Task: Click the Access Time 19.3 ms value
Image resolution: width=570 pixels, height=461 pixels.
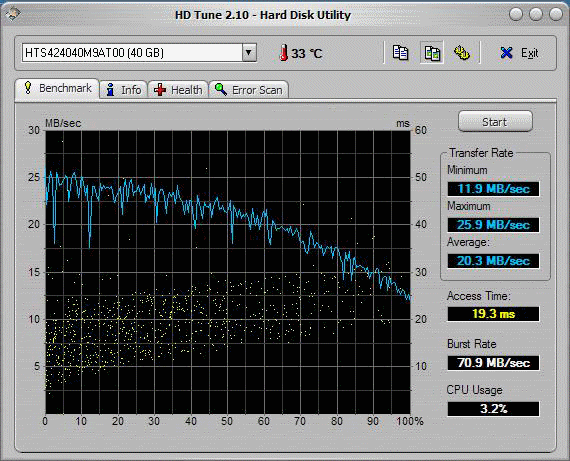Action: [x=493, y=313]
